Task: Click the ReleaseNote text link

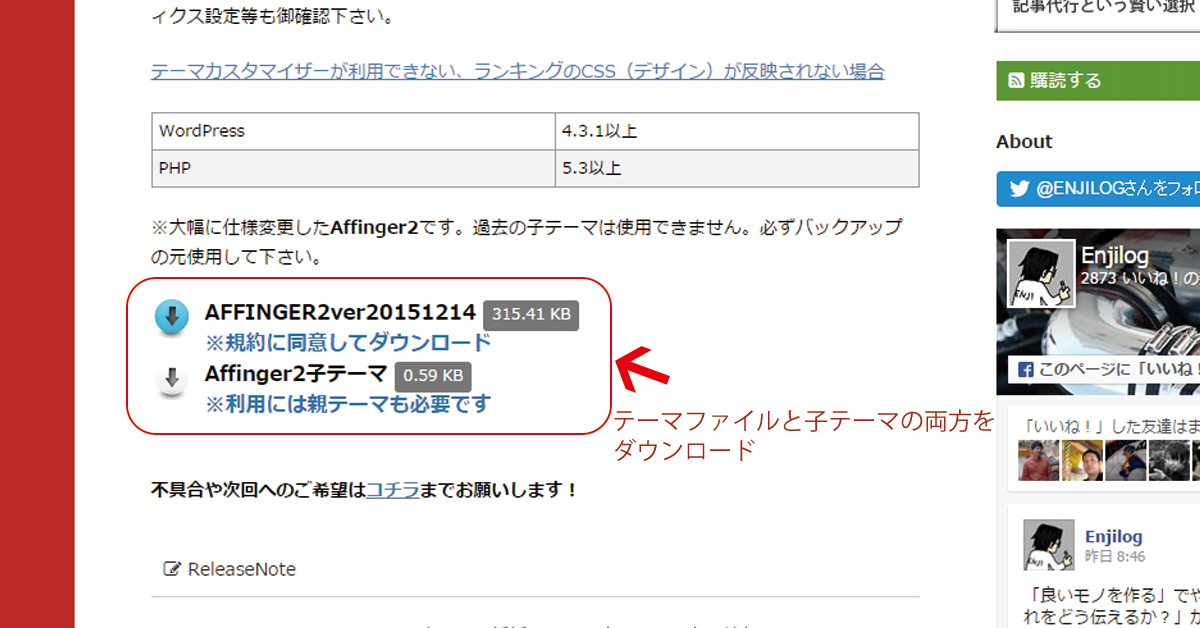Action: pos(241,569)
